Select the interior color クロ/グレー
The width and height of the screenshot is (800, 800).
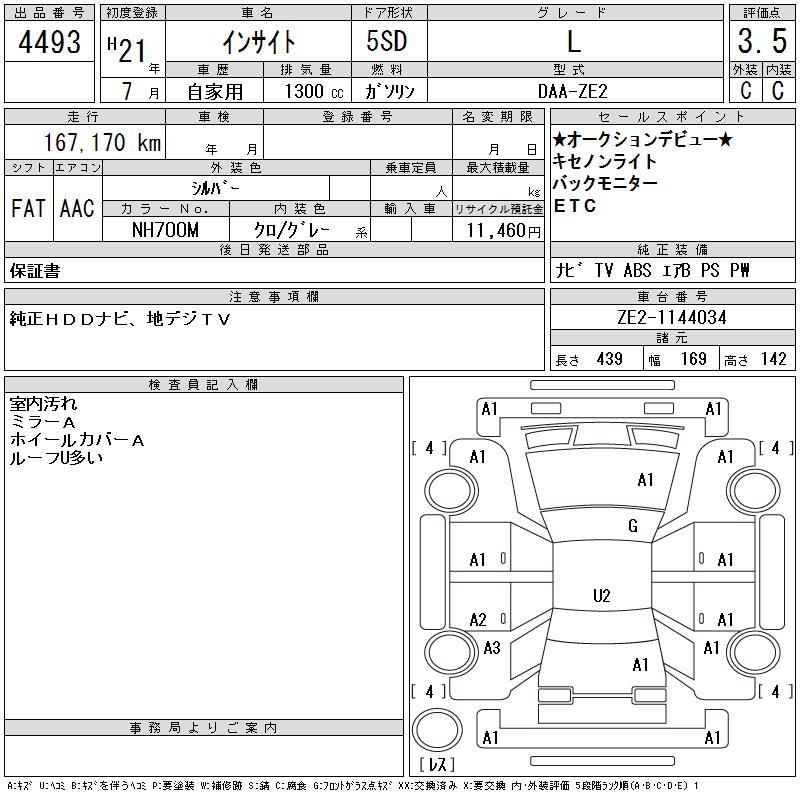coord(292,230)
